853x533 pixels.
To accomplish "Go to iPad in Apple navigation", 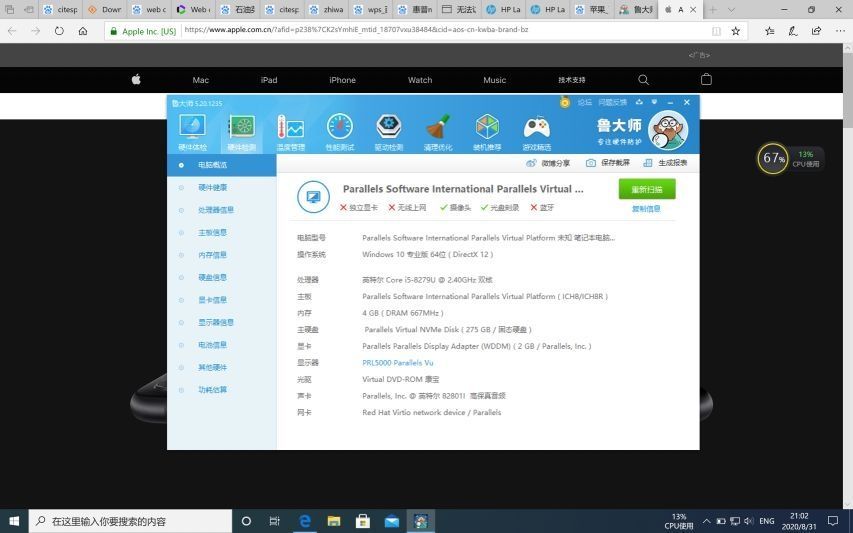I will (x=269, y=80).
